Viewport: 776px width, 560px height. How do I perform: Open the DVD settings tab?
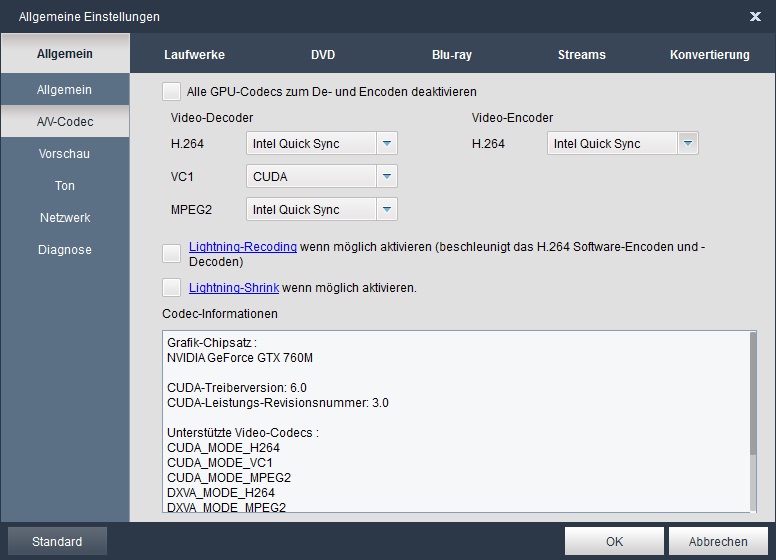pos(323,54)
